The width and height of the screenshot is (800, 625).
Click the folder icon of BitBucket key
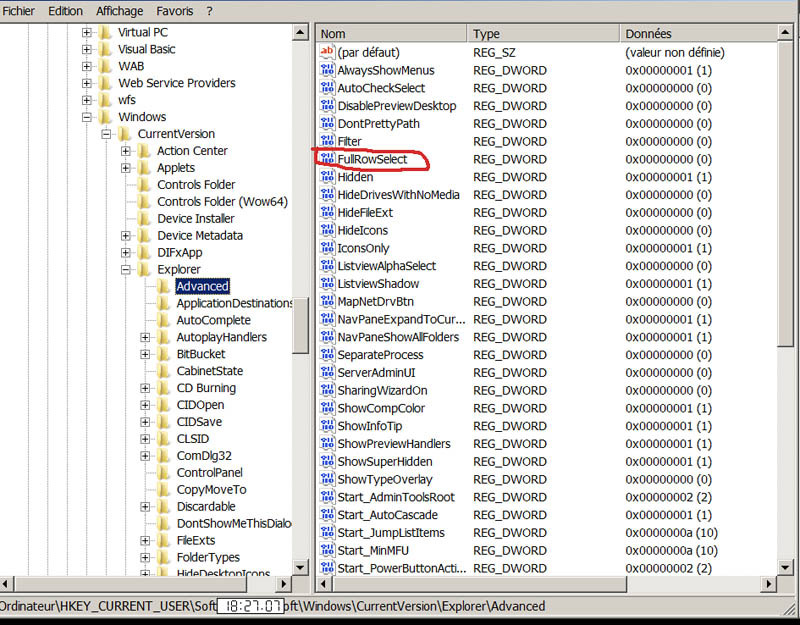[163, 354]
